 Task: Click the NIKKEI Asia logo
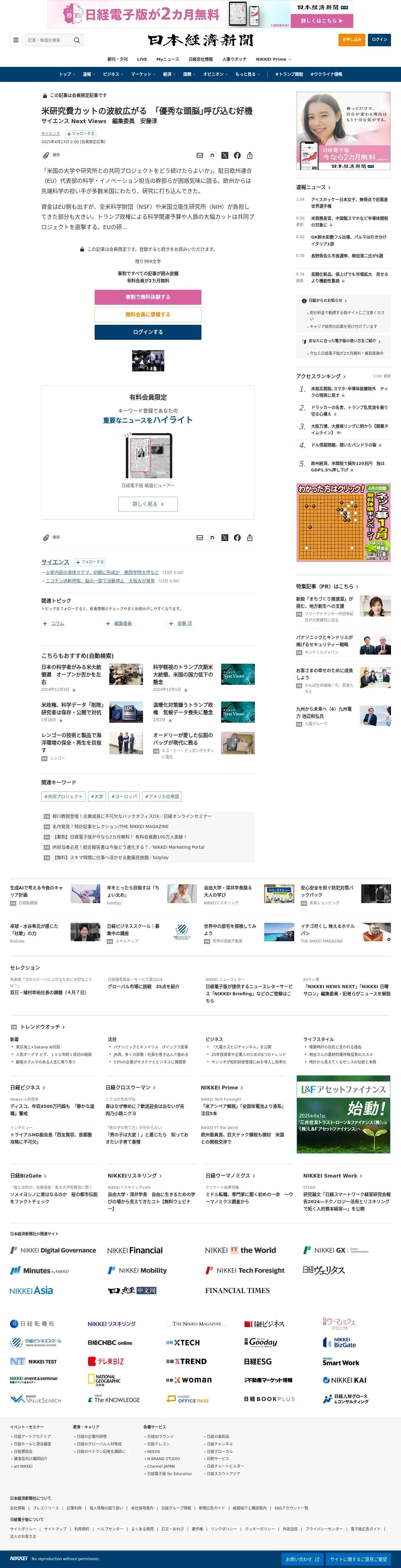[x=32, y=1290]
